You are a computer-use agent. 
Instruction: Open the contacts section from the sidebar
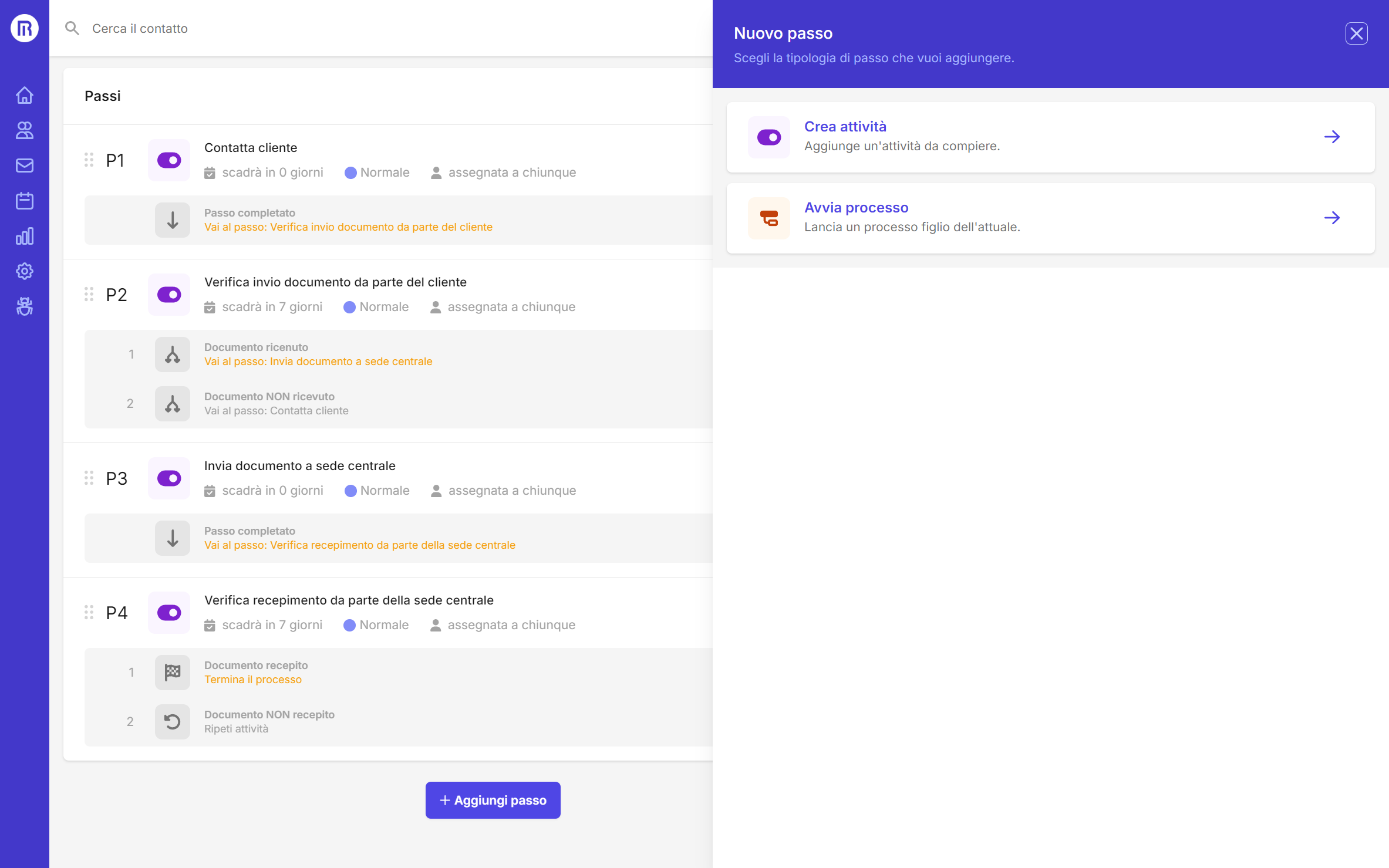(25, 130)
